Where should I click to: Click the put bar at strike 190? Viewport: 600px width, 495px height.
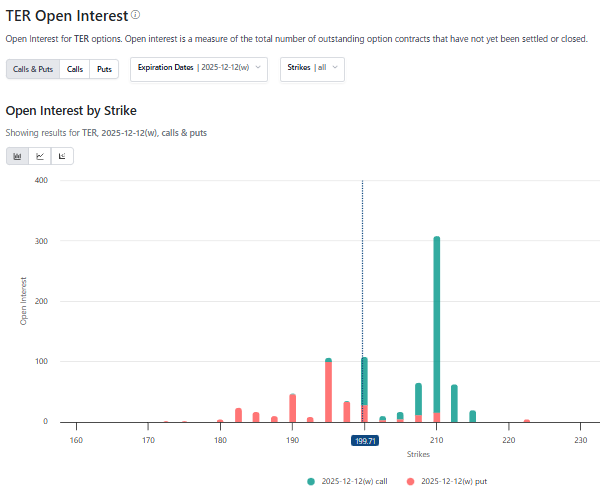[x=292, y=408]
